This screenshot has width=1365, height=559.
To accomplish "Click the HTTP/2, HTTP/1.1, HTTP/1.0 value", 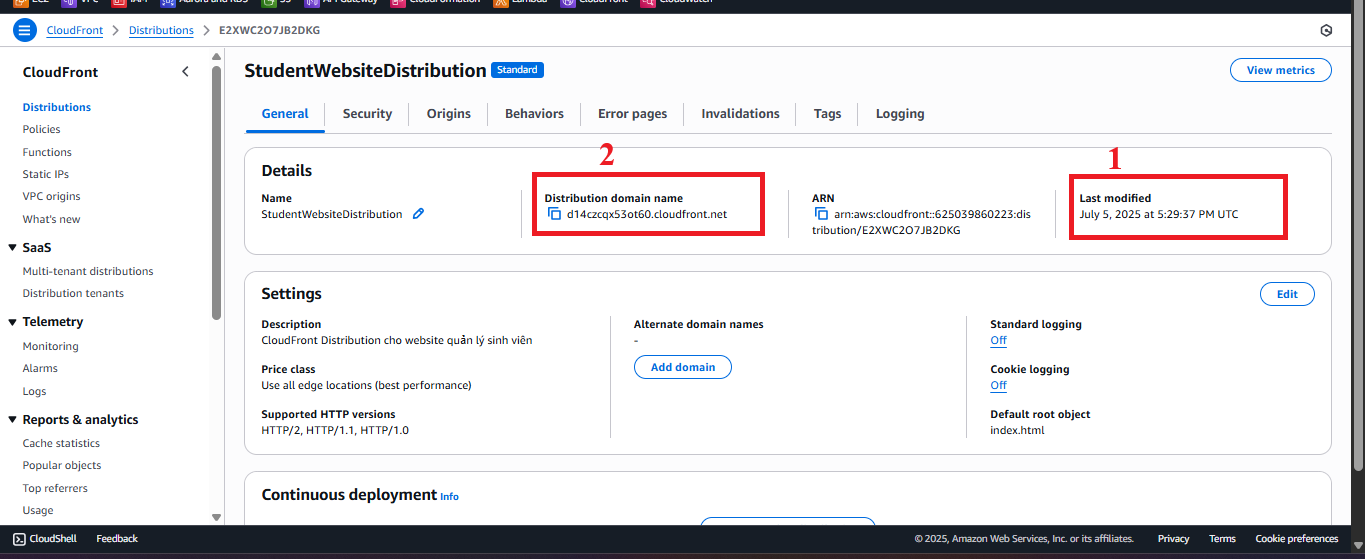I will (x=335, y=430).
